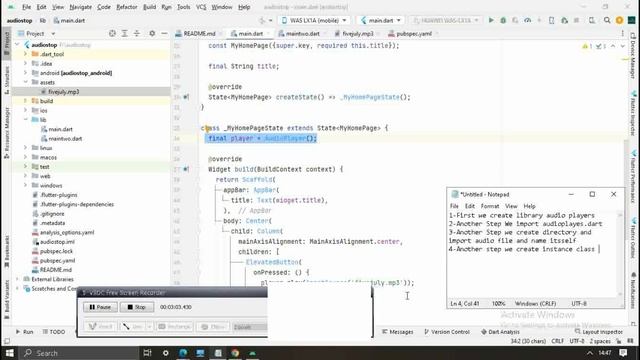Collapse all in the Project panel

137,33
